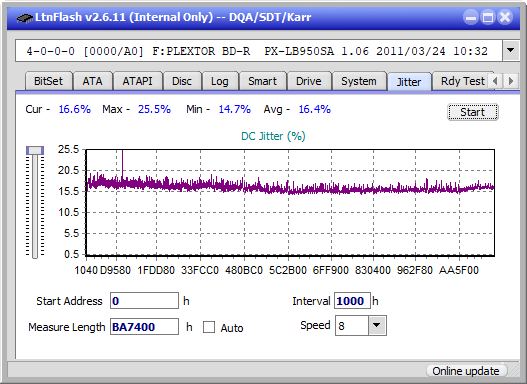Click the DC Jitter (%) chart title
Viewport: 527px width, 384px height.
[273, 136]
